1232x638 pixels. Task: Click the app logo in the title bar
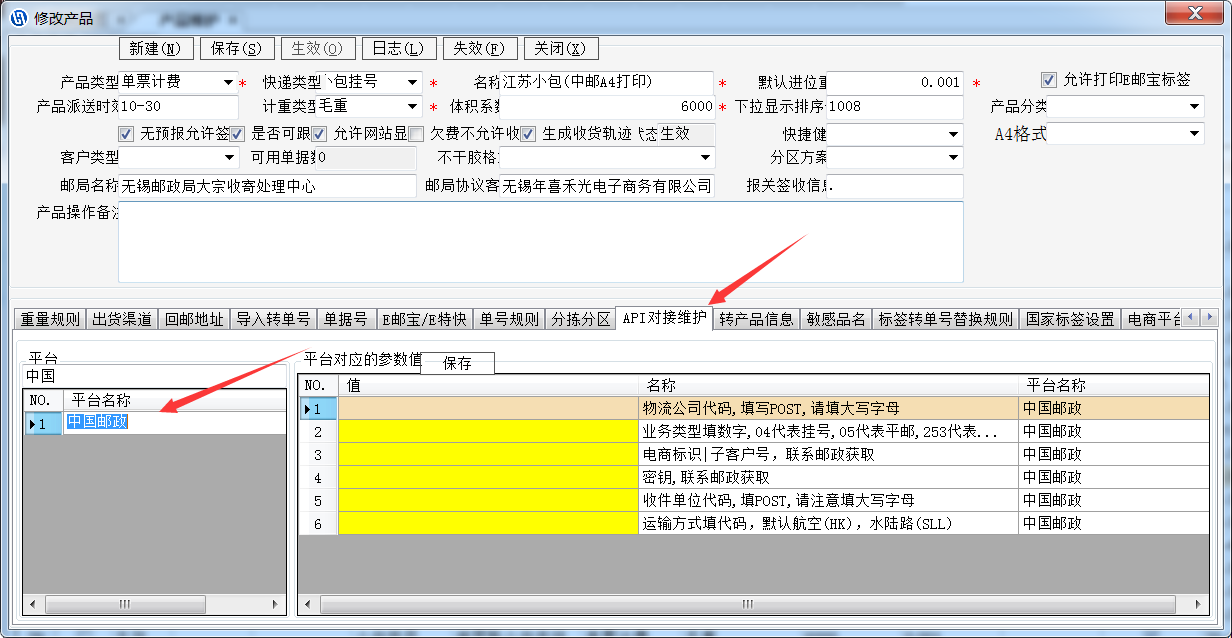18,18
